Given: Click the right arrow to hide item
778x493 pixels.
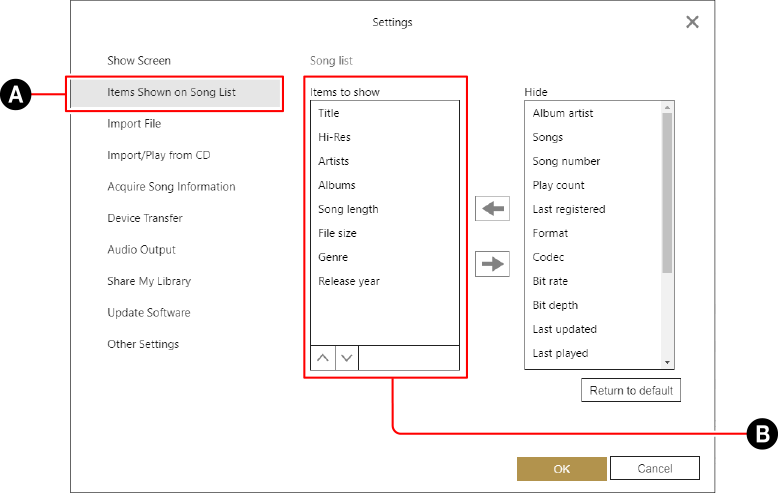Looking at the screenshot, I should pos(492,264).
